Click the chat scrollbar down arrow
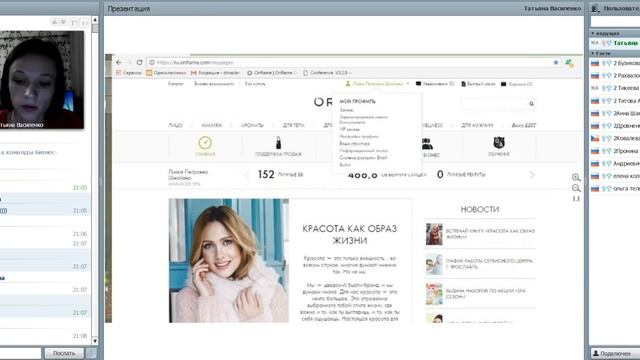Image resolution: width=640 pixels, height=360 pixels. click(95, 341)
